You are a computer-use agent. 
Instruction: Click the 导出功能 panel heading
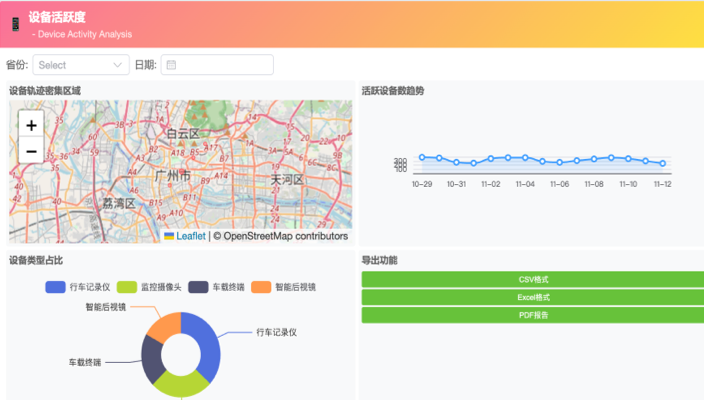pos(379,260)
